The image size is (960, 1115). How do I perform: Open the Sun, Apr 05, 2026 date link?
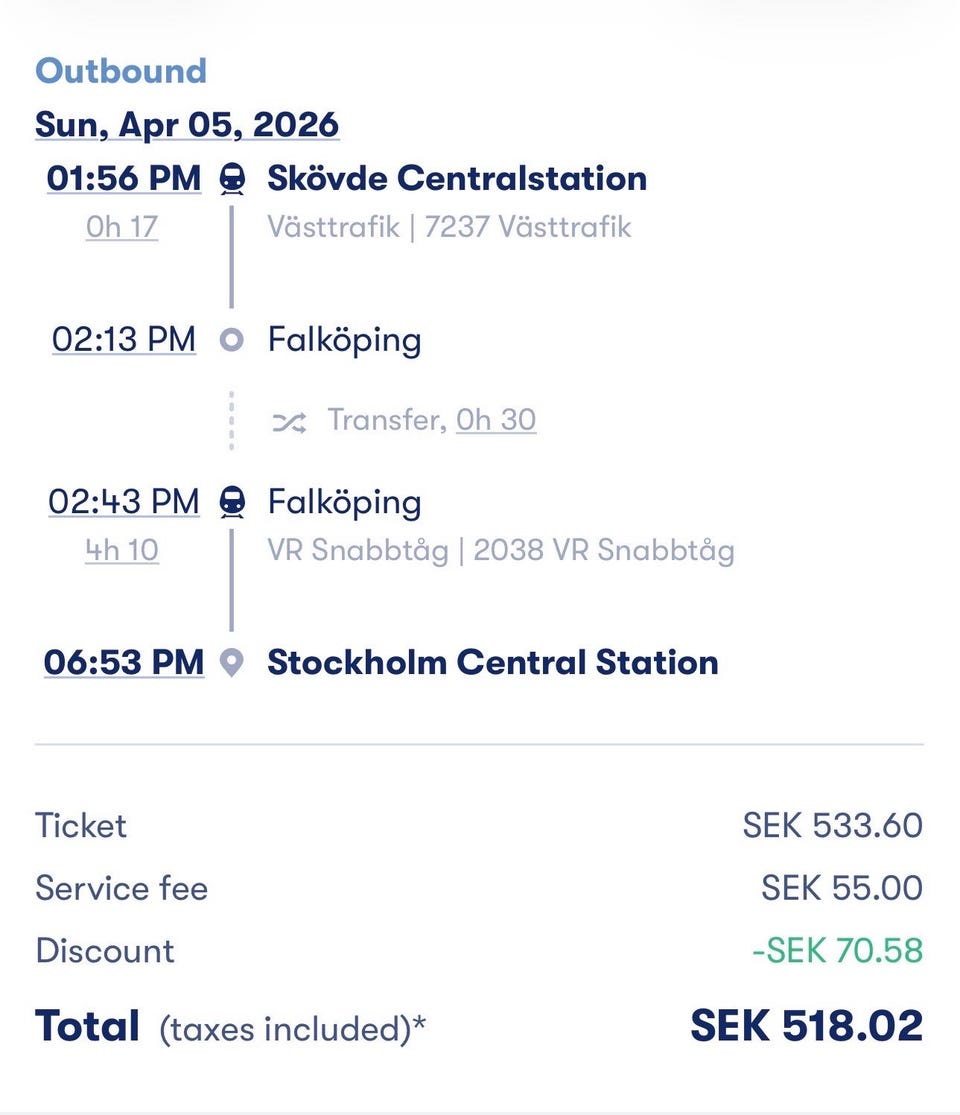point(187,125)
